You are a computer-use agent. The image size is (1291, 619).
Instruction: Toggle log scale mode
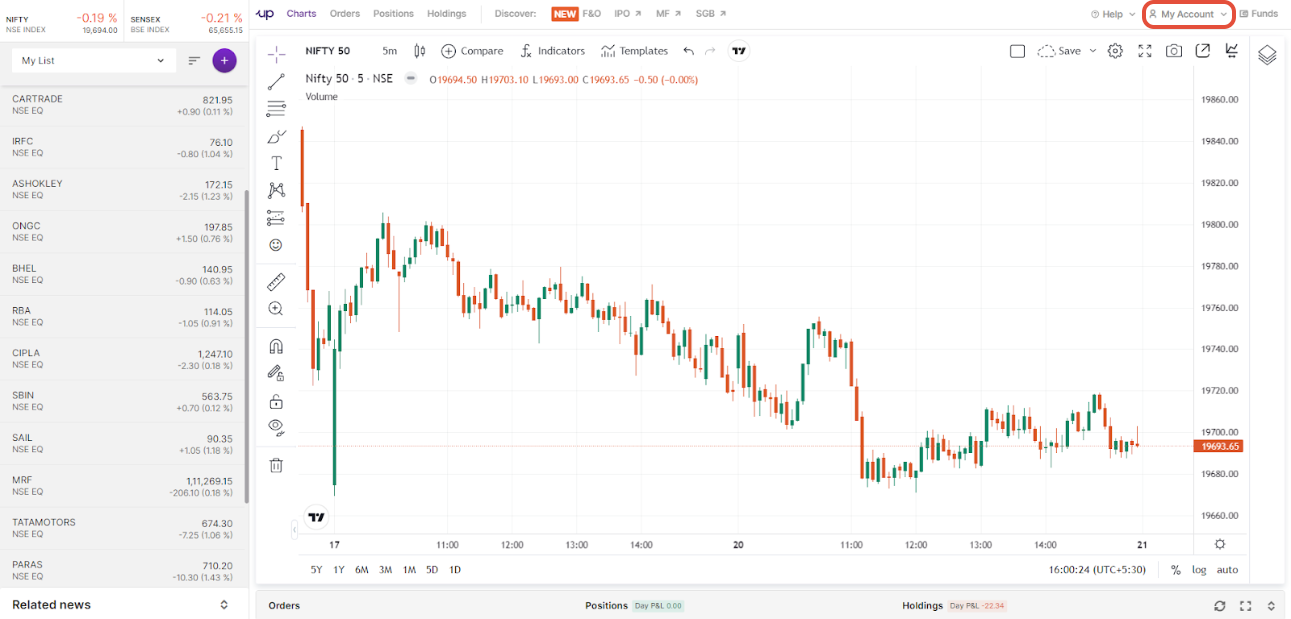point(1199,570)
